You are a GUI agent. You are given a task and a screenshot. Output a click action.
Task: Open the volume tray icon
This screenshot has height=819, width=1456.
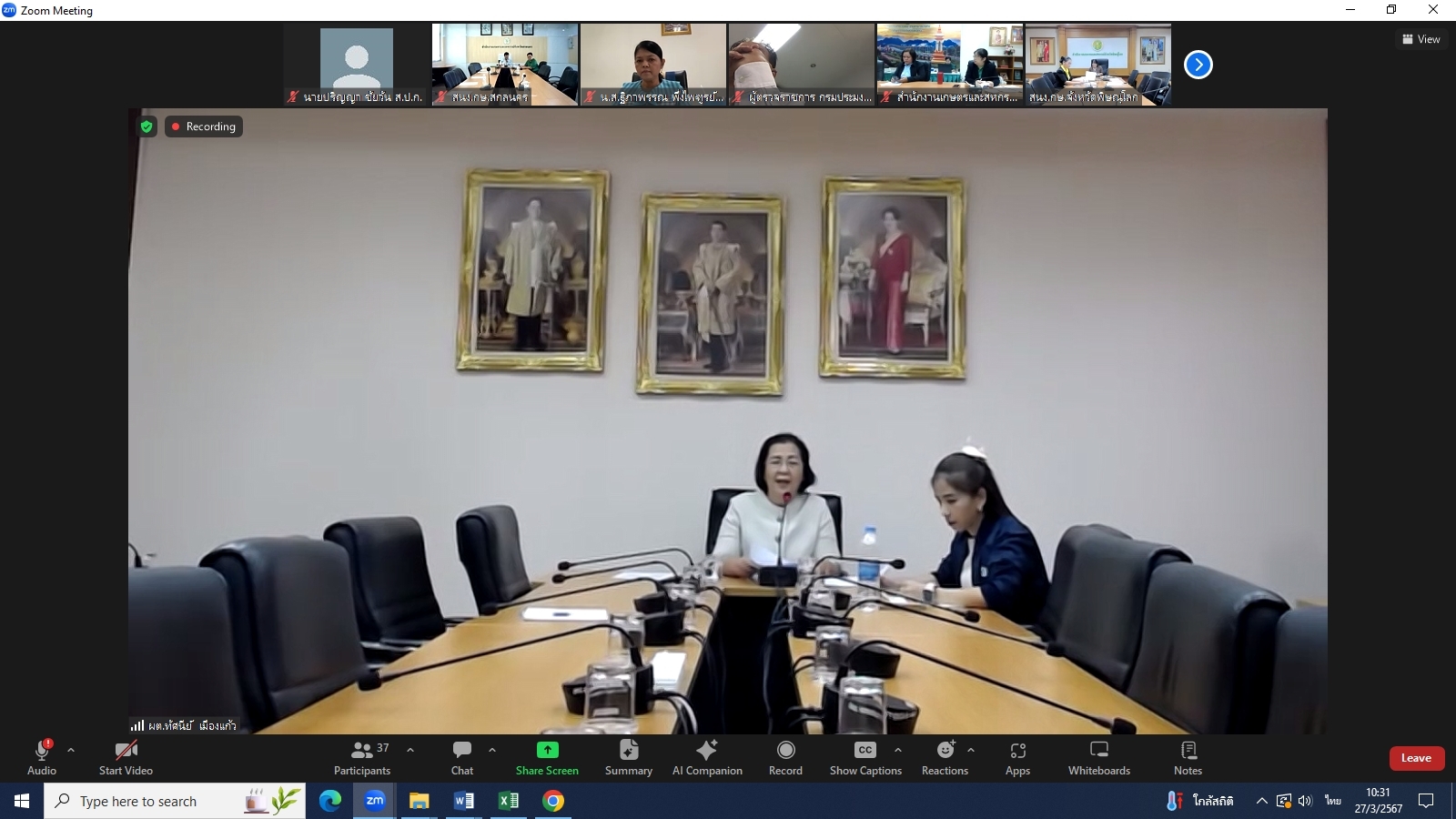[1305, 801]
